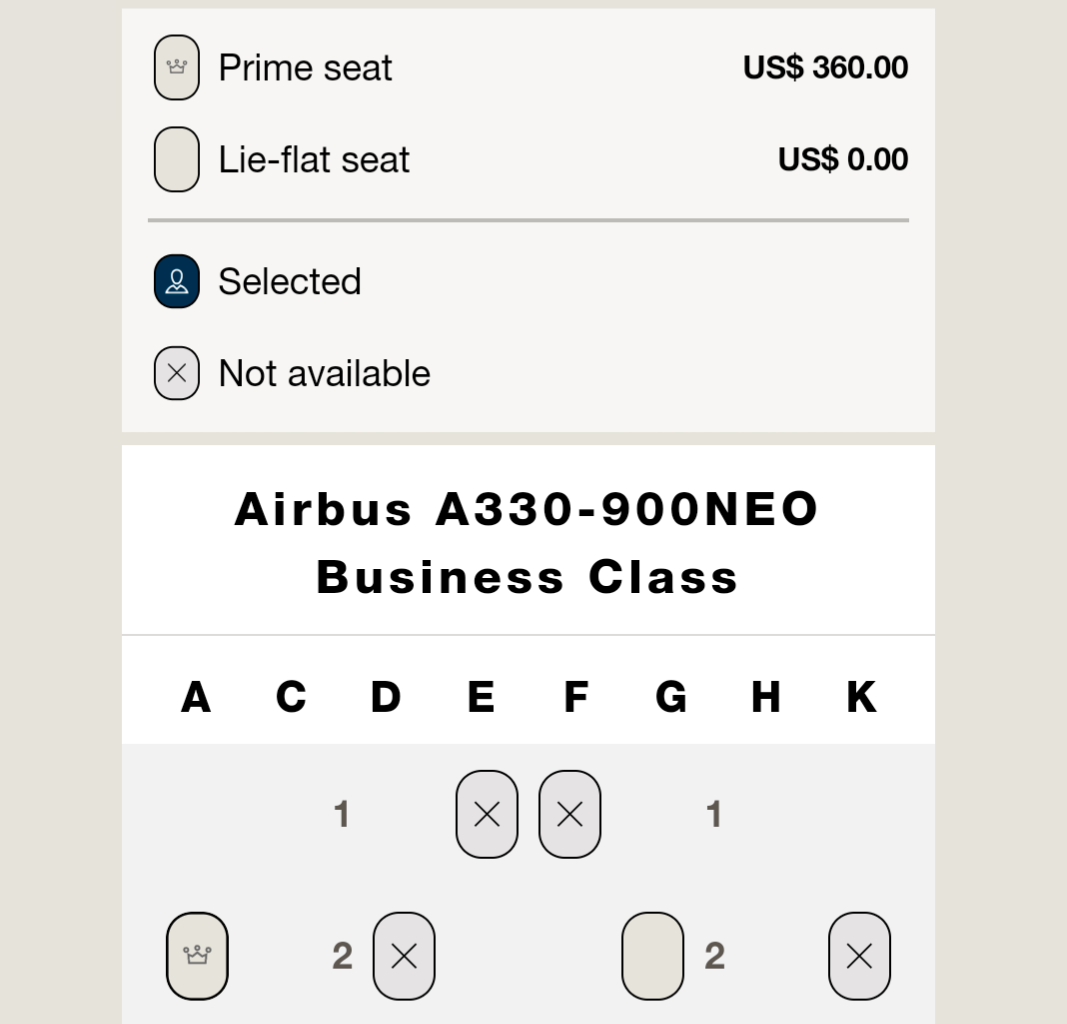The image size is (1067, 1024).
Task: Click the Prime seat crown legend icon
Action: pyautogui.click(x=177, y=67)
